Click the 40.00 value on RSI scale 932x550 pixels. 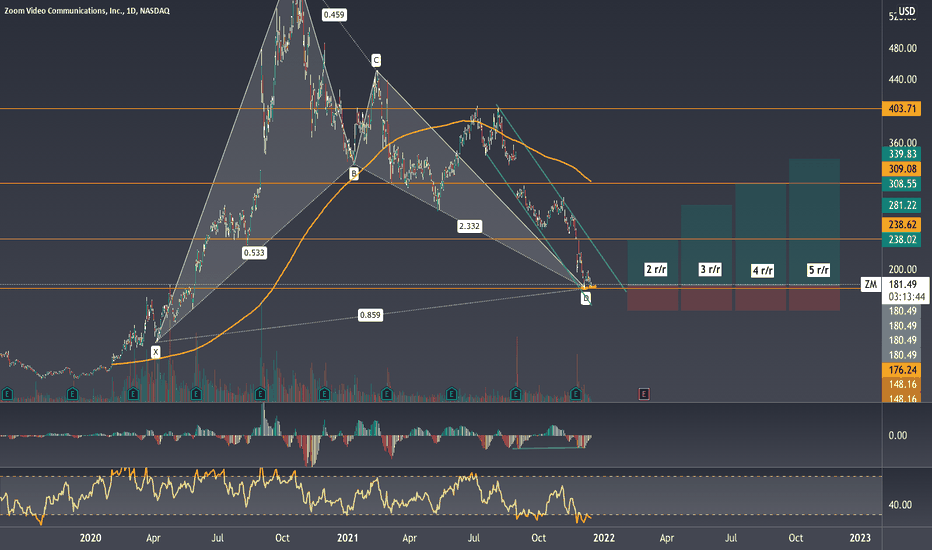point(900,505)
